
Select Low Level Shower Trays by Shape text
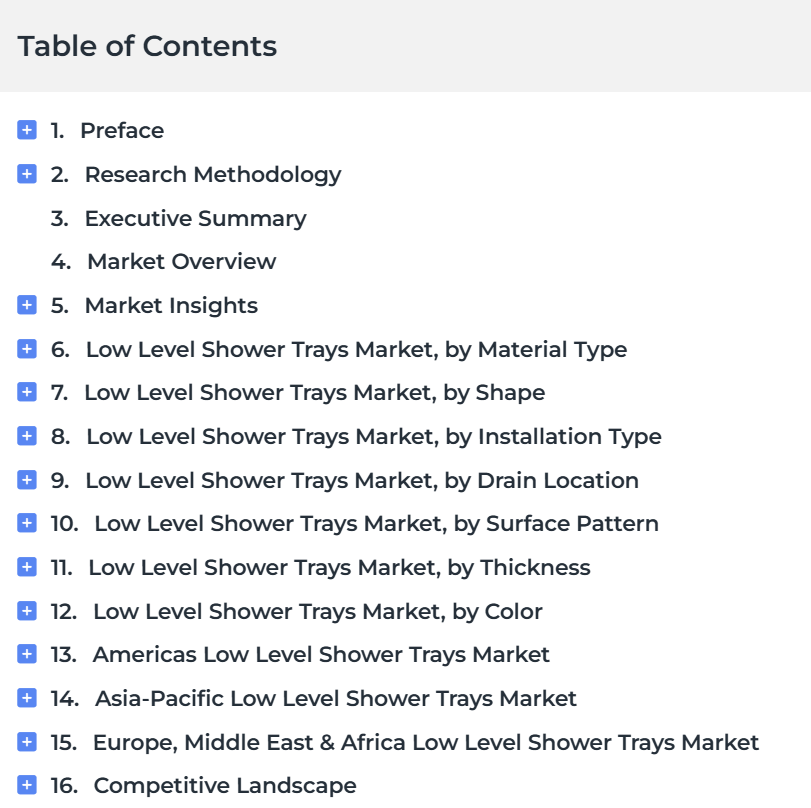pos(314,393)
